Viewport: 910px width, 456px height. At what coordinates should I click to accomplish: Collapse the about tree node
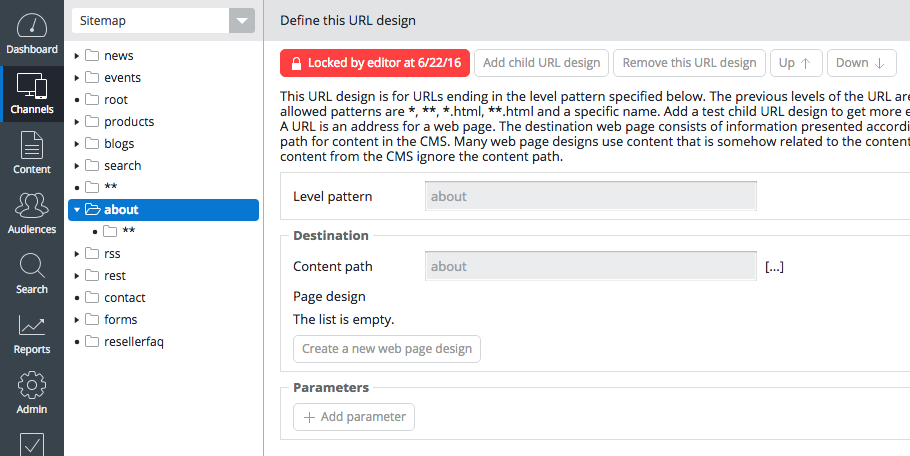coord(77,210)
